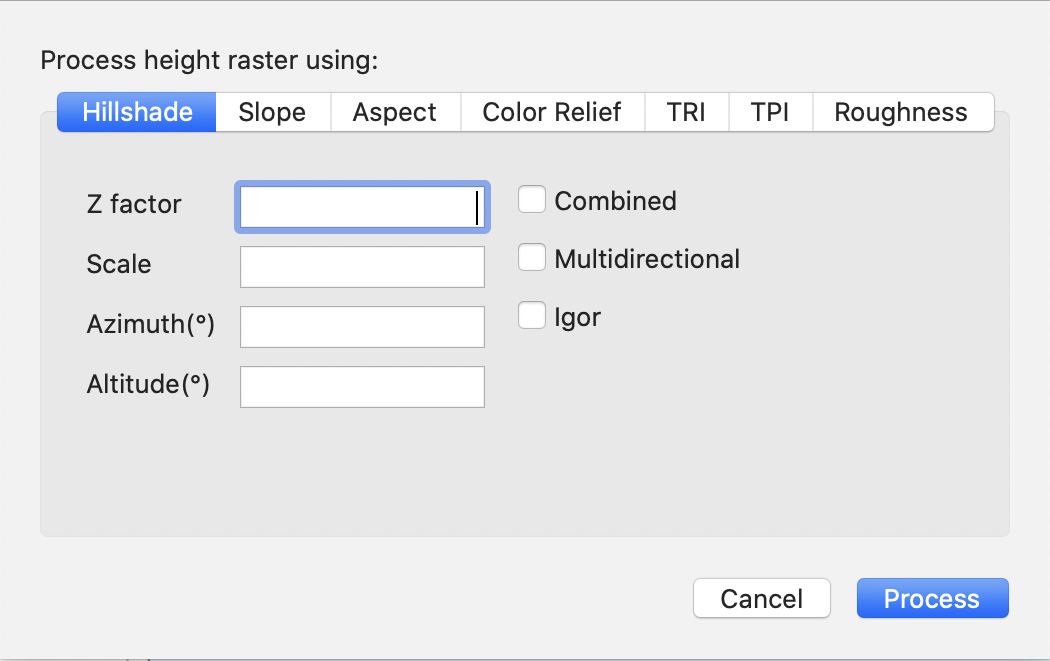Screen dimensions: 1050x661
Task: Focus the Scale input field
Action: [x=362, y=266]
